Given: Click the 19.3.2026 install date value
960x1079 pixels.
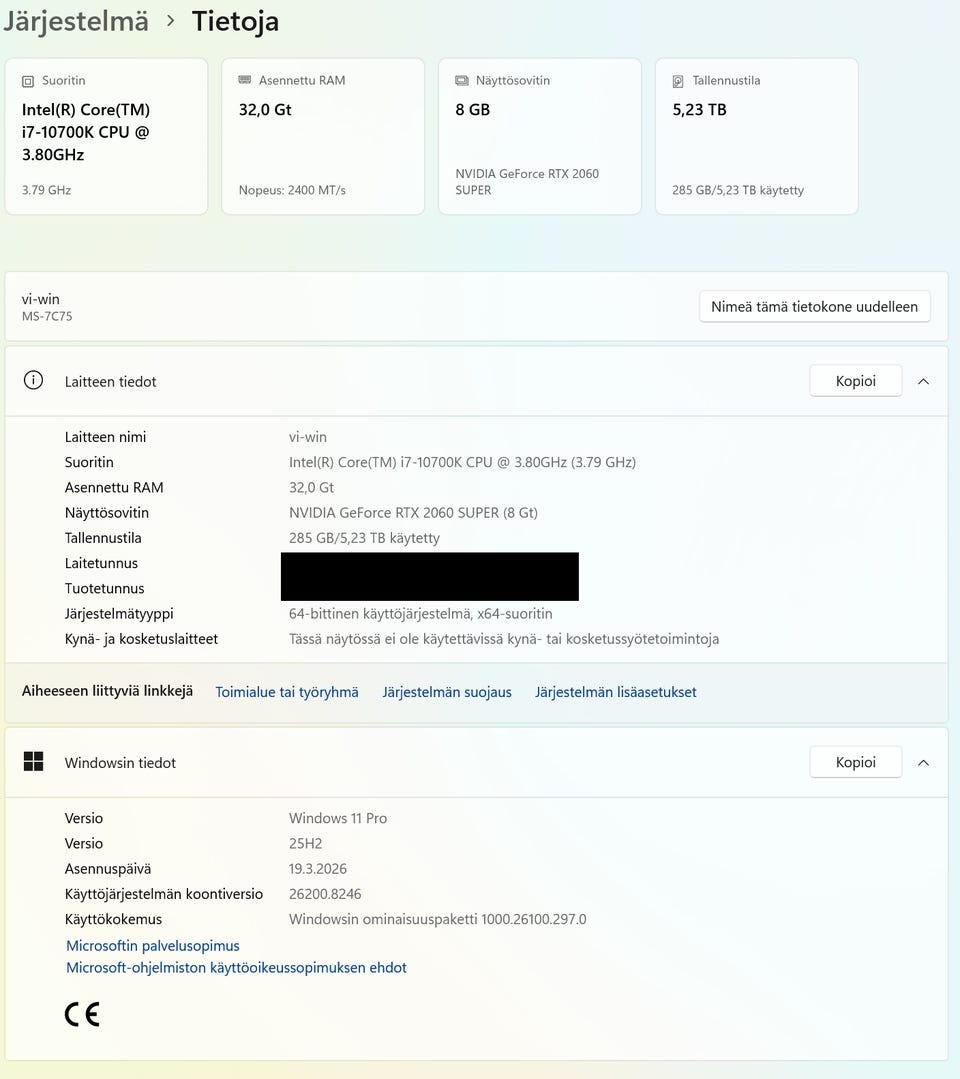Looking at the screenshot, I should pos(318,868).
